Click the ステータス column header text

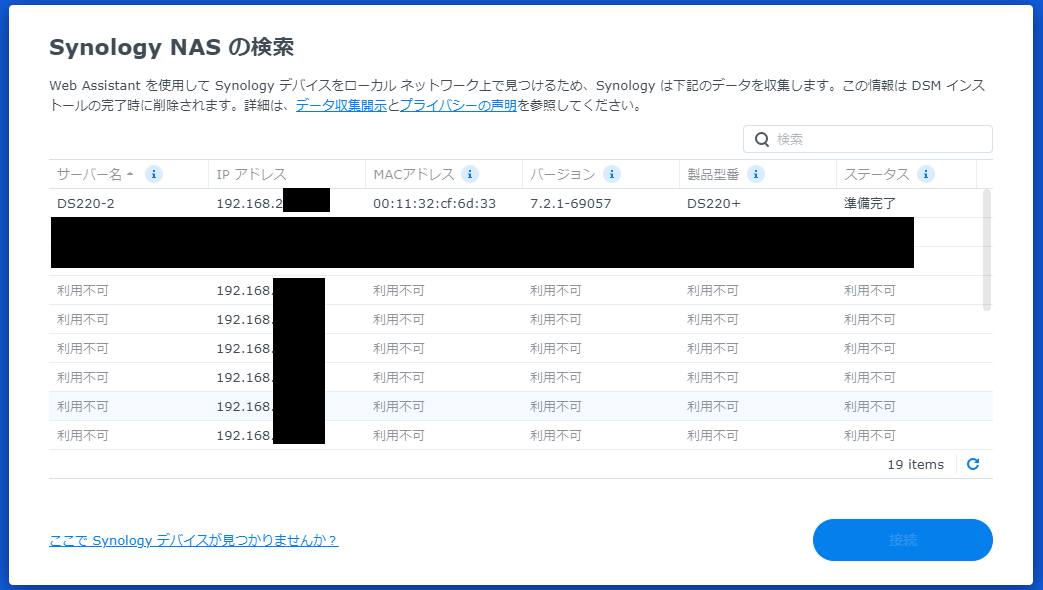coord(876,174)
